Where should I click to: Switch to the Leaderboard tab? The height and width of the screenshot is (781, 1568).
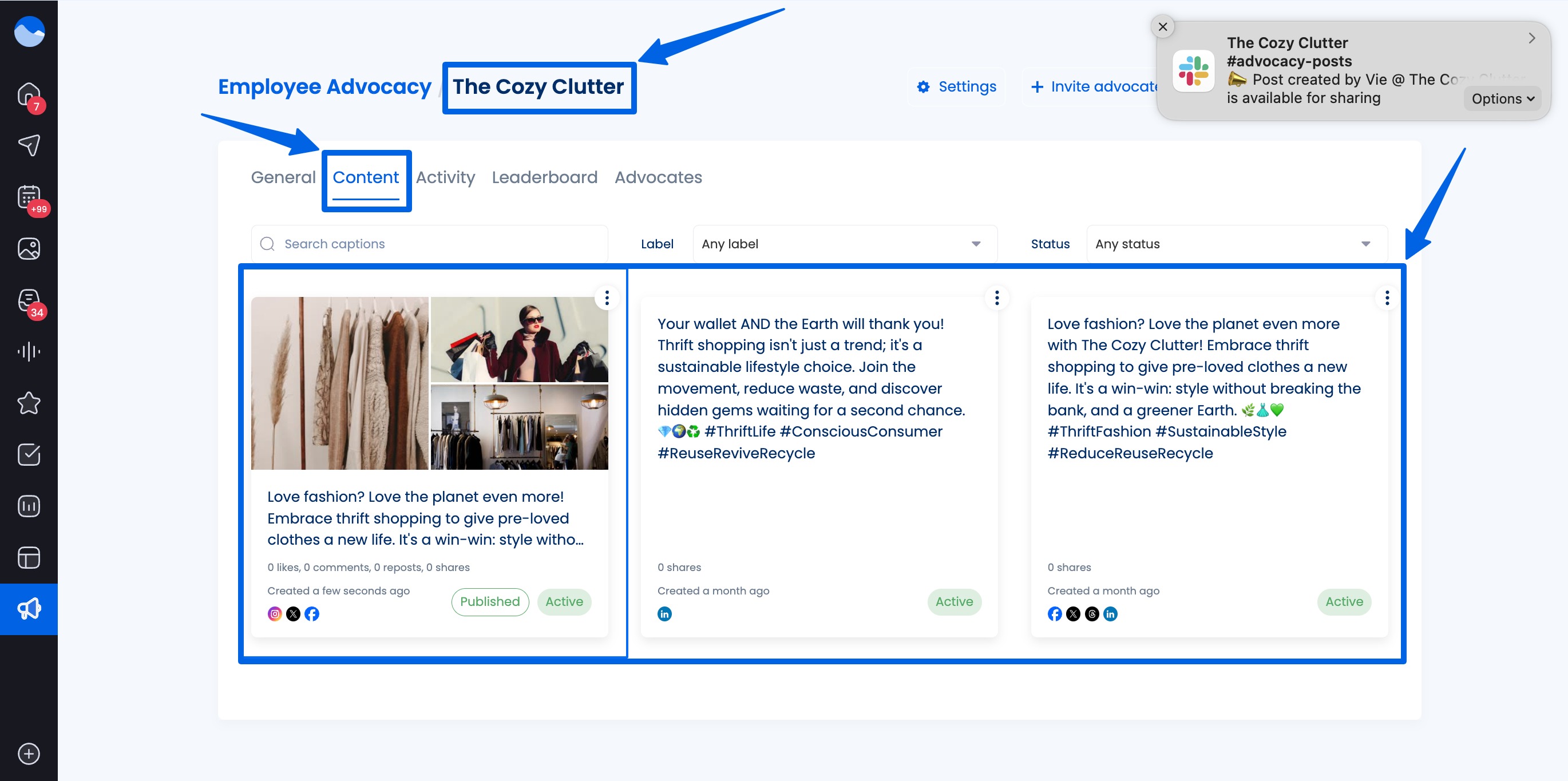545,177
